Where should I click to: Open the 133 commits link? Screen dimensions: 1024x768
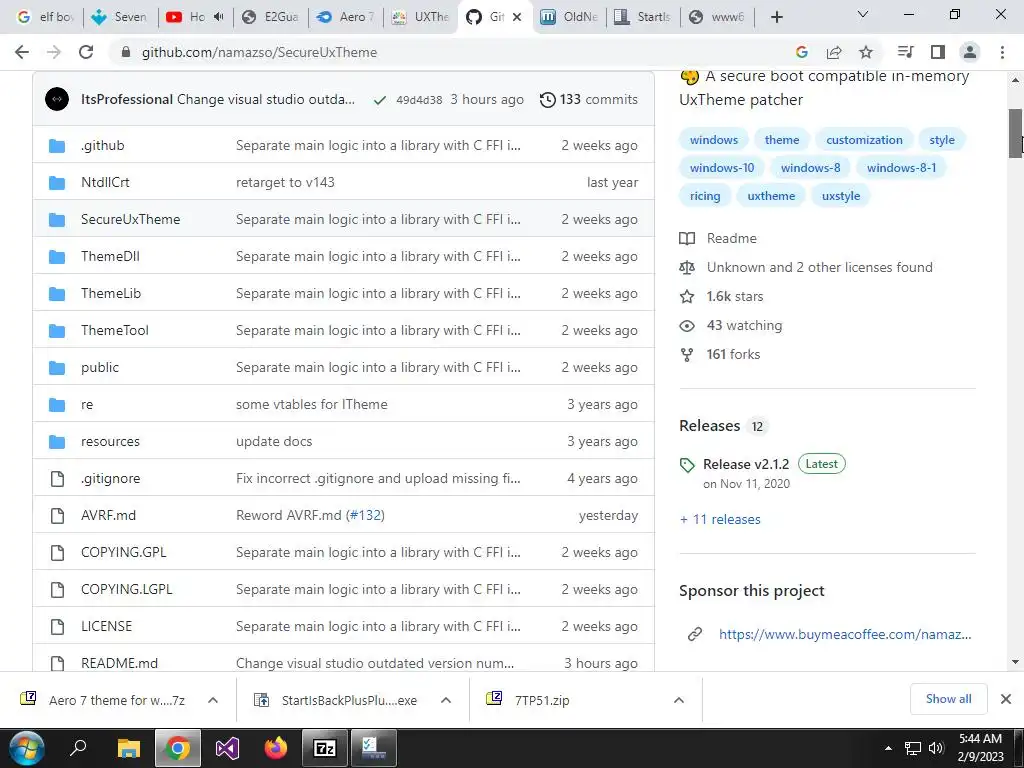point(588,99)
